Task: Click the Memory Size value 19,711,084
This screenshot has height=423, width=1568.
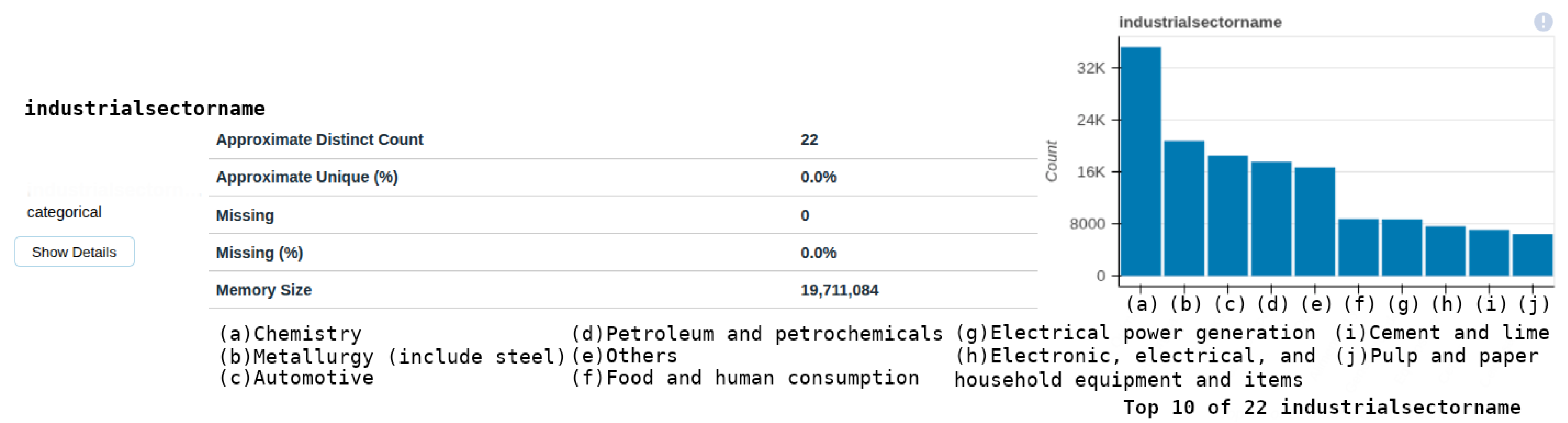Action: [x=839, y=290]
